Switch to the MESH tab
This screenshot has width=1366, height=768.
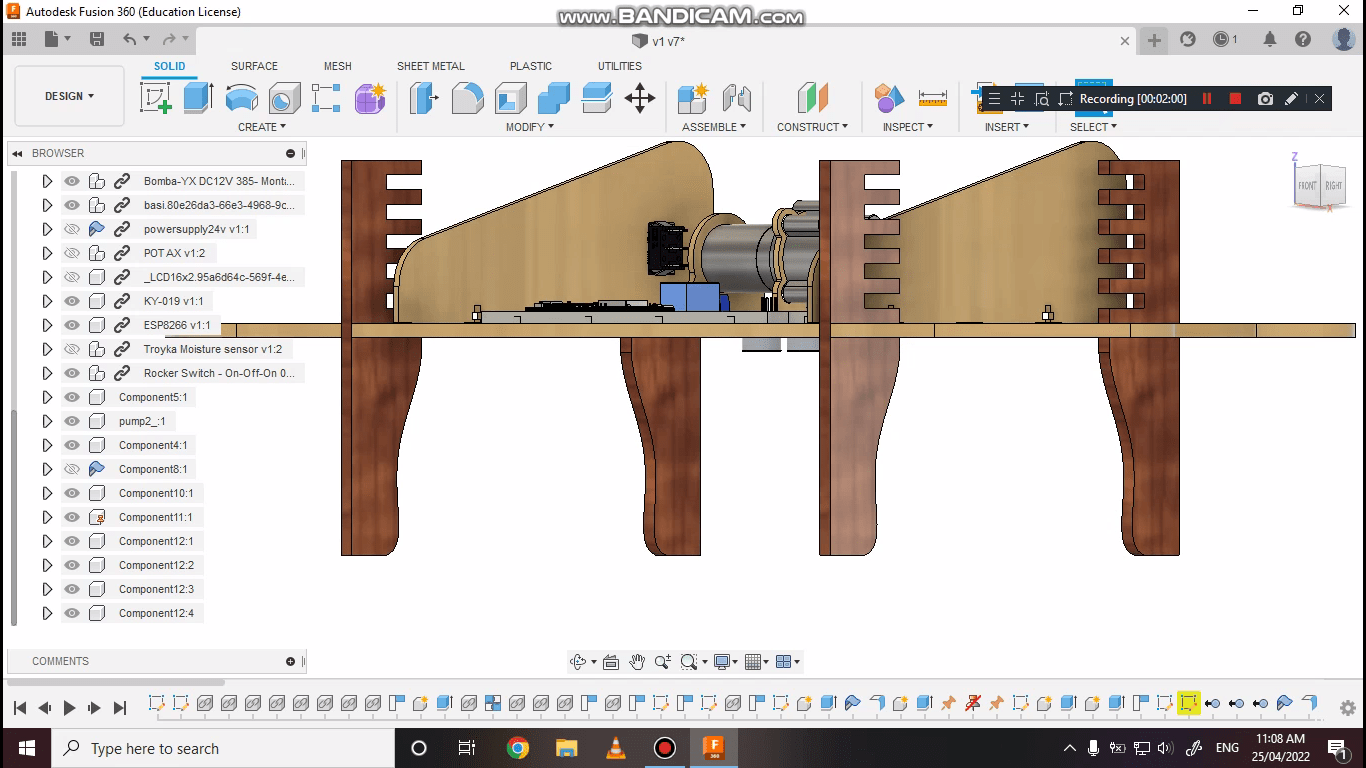tap(337, 66)
